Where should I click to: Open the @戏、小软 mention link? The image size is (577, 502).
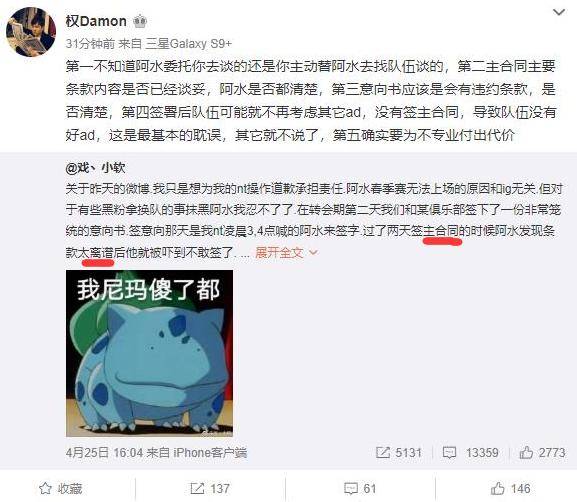coord(96,168)
